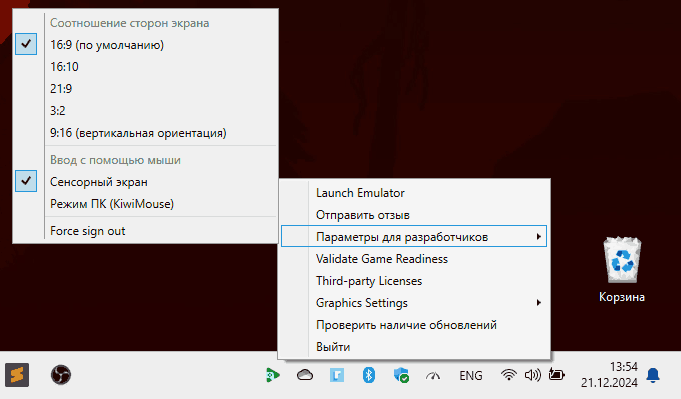Select the Корзина recycle bin desktop icon

[622, 269]
